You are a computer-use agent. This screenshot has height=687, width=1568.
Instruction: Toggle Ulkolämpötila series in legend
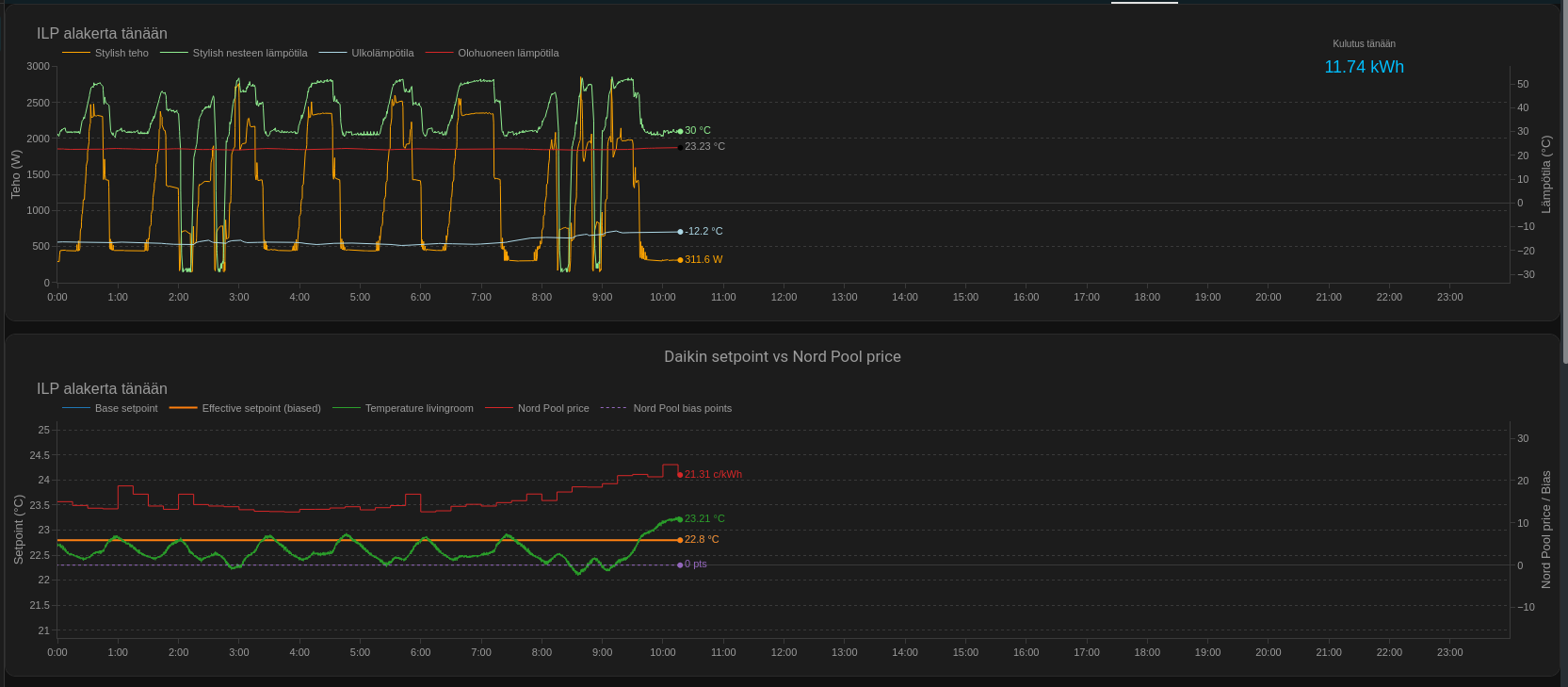tap(382, 54)
